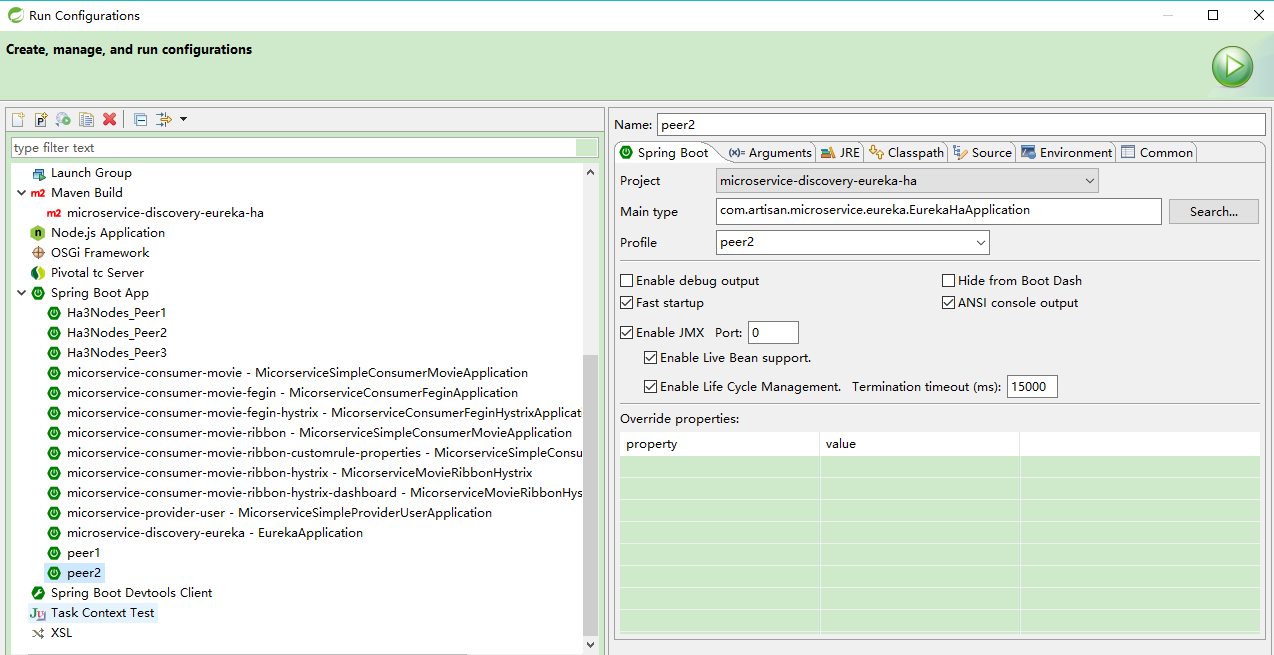This screenshot has height=655, width=1274.
Task: Click the Spring Boot icon window title
Action: point(15,15)
